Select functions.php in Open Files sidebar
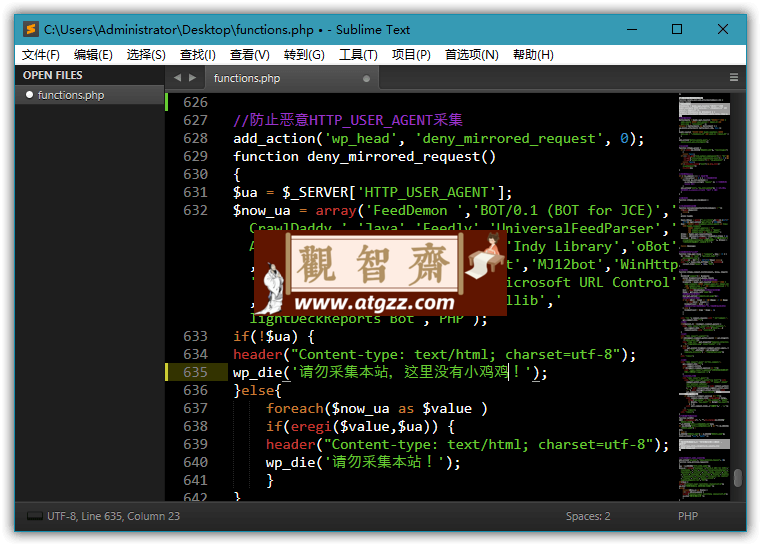This screenshot has width=761, height=546. pyautogui.click(x=90, y=95)
